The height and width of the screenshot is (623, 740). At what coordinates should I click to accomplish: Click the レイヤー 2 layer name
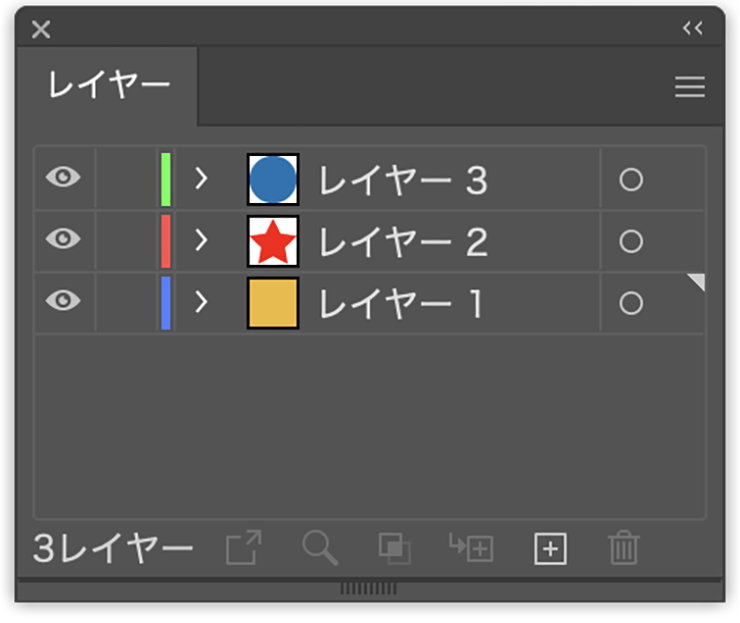403,241
